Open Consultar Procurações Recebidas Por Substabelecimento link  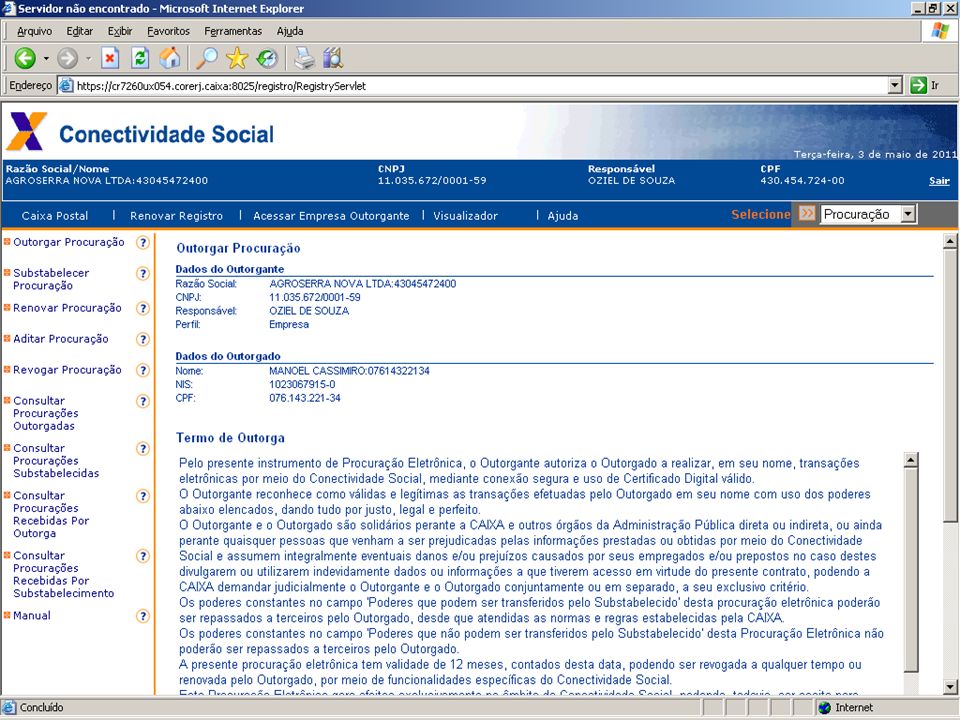[x=64, y=574]
